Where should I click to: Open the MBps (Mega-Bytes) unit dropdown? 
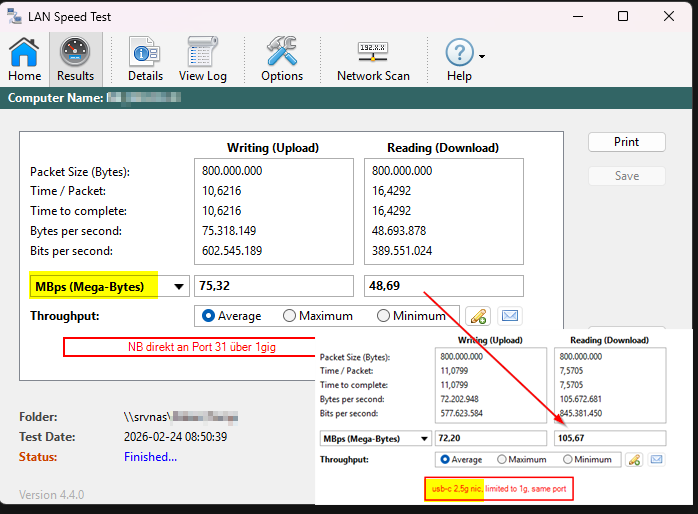tap(110, 286)
